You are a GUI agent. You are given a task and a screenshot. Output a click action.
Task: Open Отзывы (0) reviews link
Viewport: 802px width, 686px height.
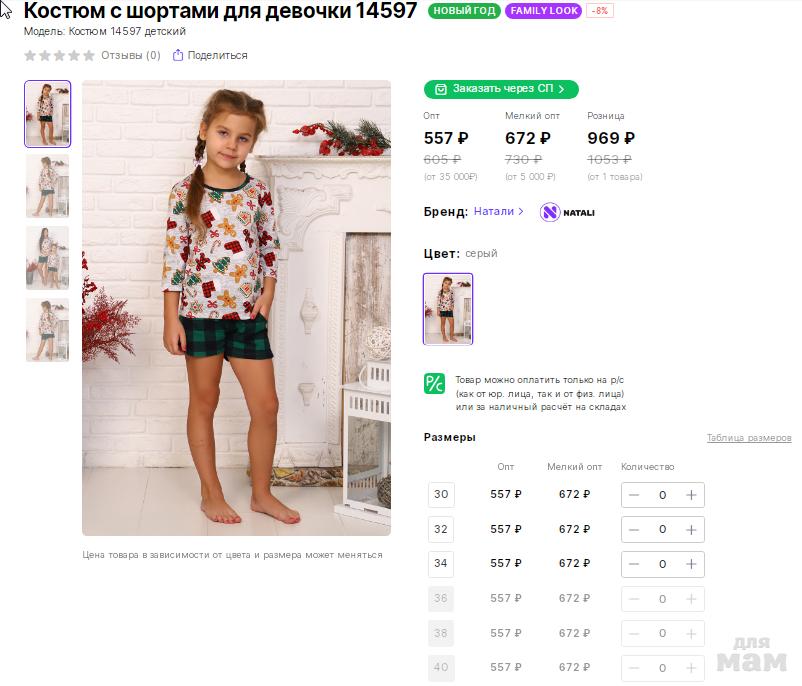[x=131, y=55]
